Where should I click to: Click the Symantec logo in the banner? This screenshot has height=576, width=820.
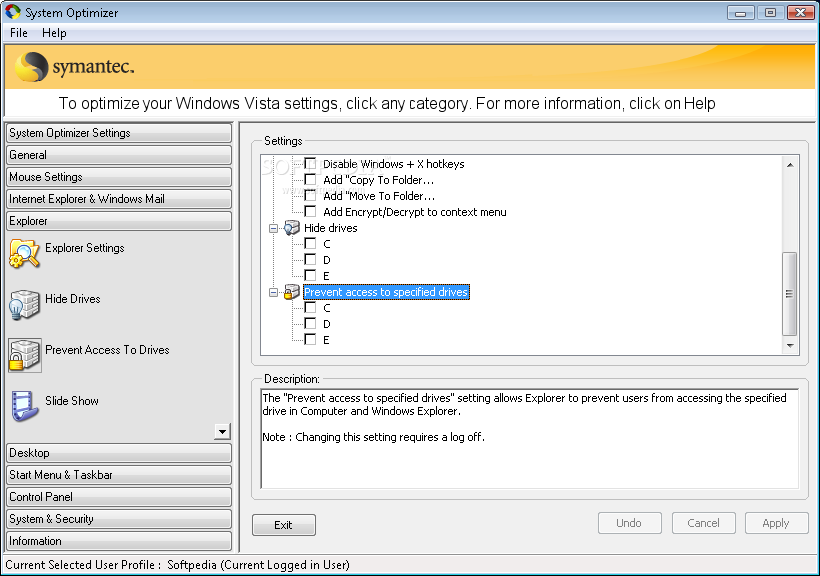tap(76, 67)
